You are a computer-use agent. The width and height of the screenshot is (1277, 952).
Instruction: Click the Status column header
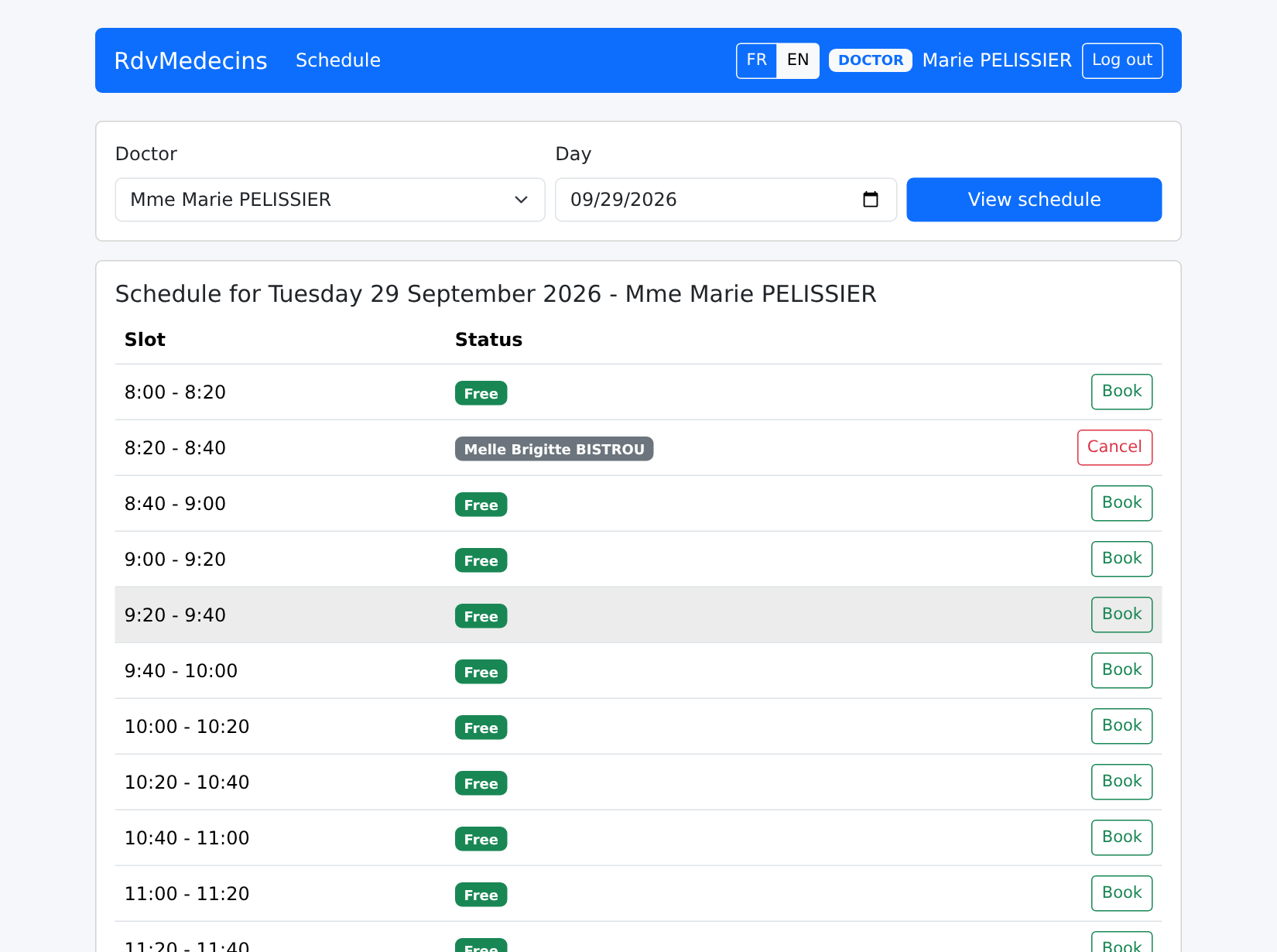488,340
